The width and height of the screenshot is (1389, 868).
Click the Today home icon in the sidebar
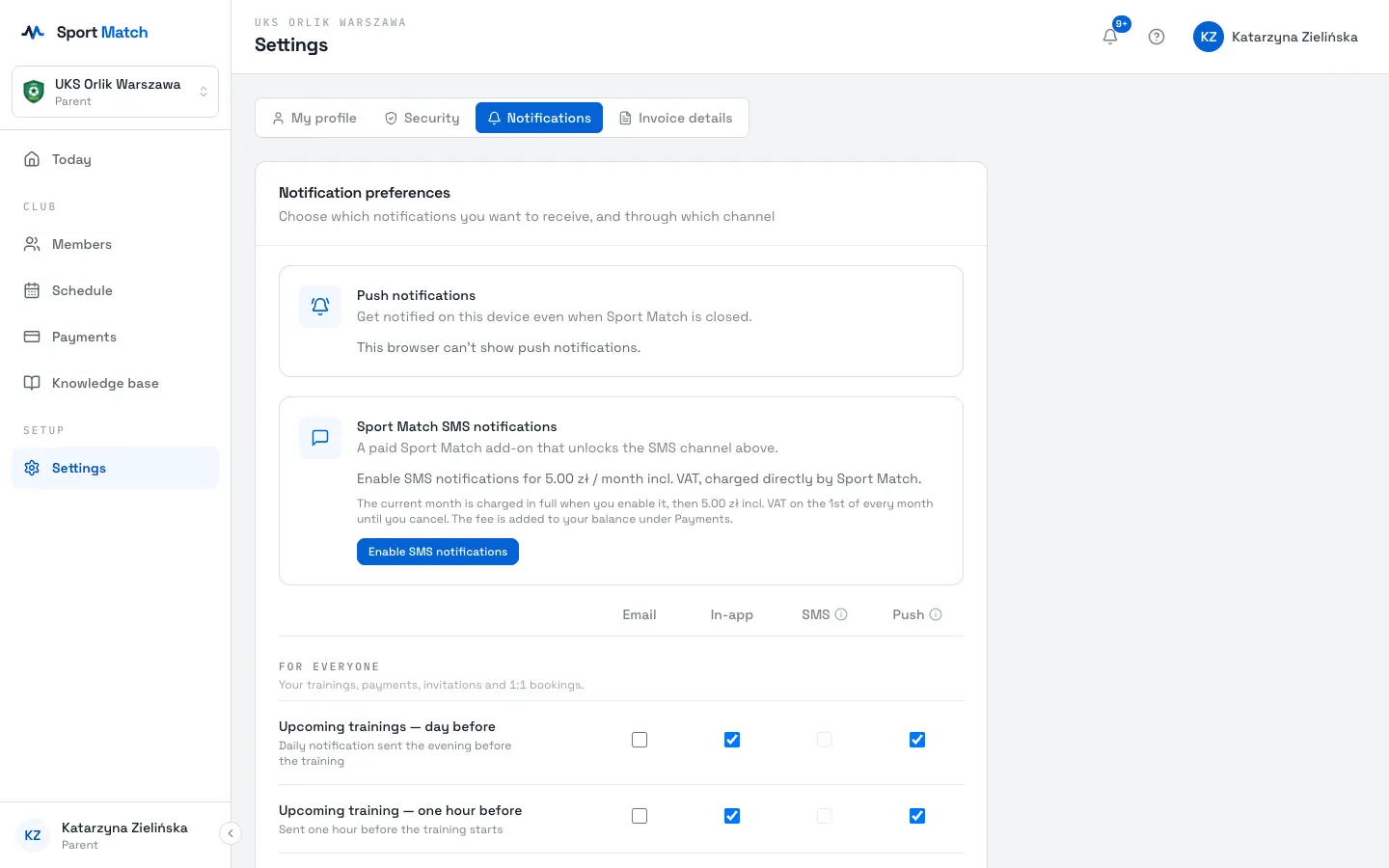(32, 159)
